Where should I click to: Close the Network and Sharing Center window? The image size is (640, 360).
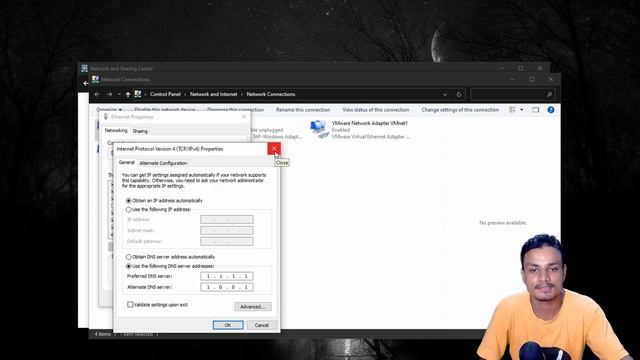540,68
